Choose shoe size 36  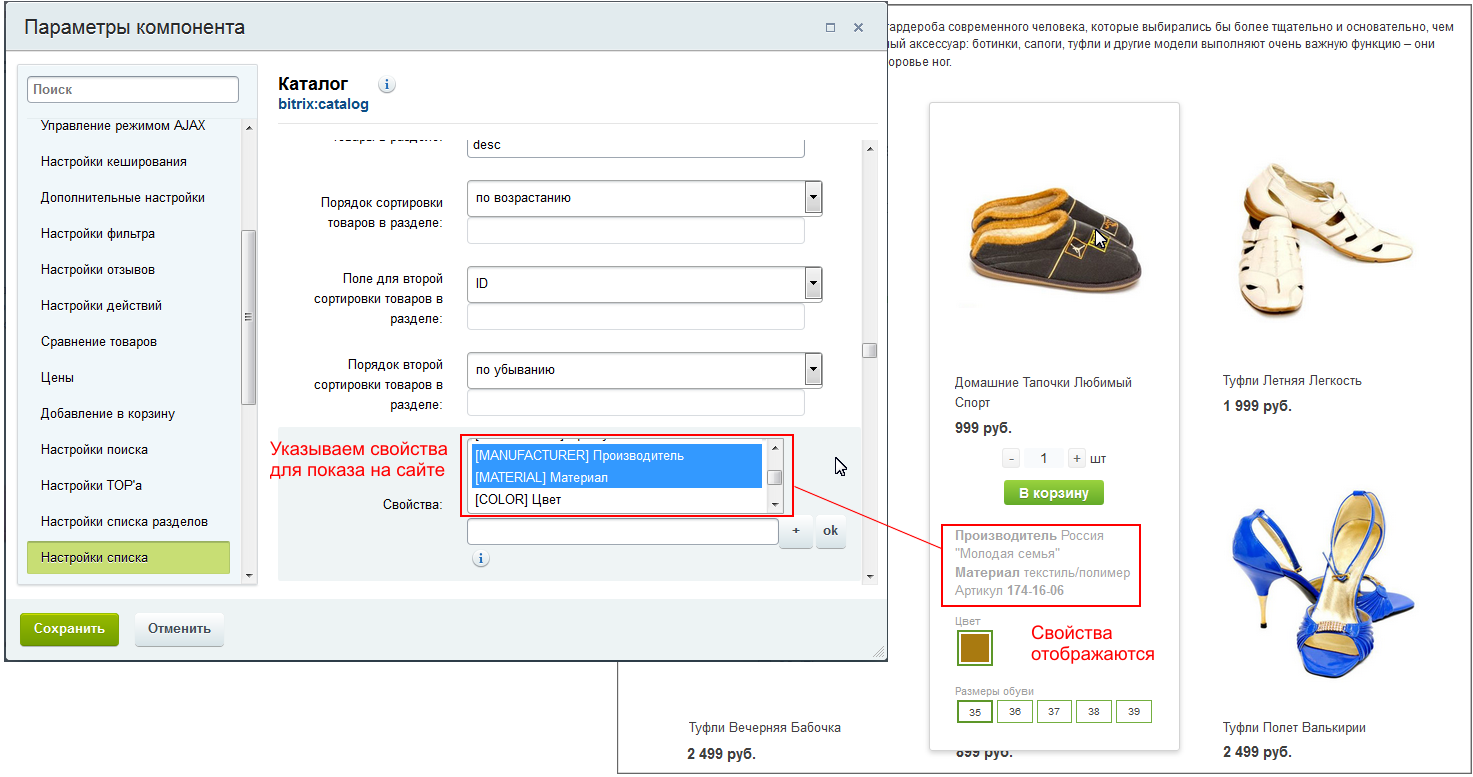pos(1015,711)
